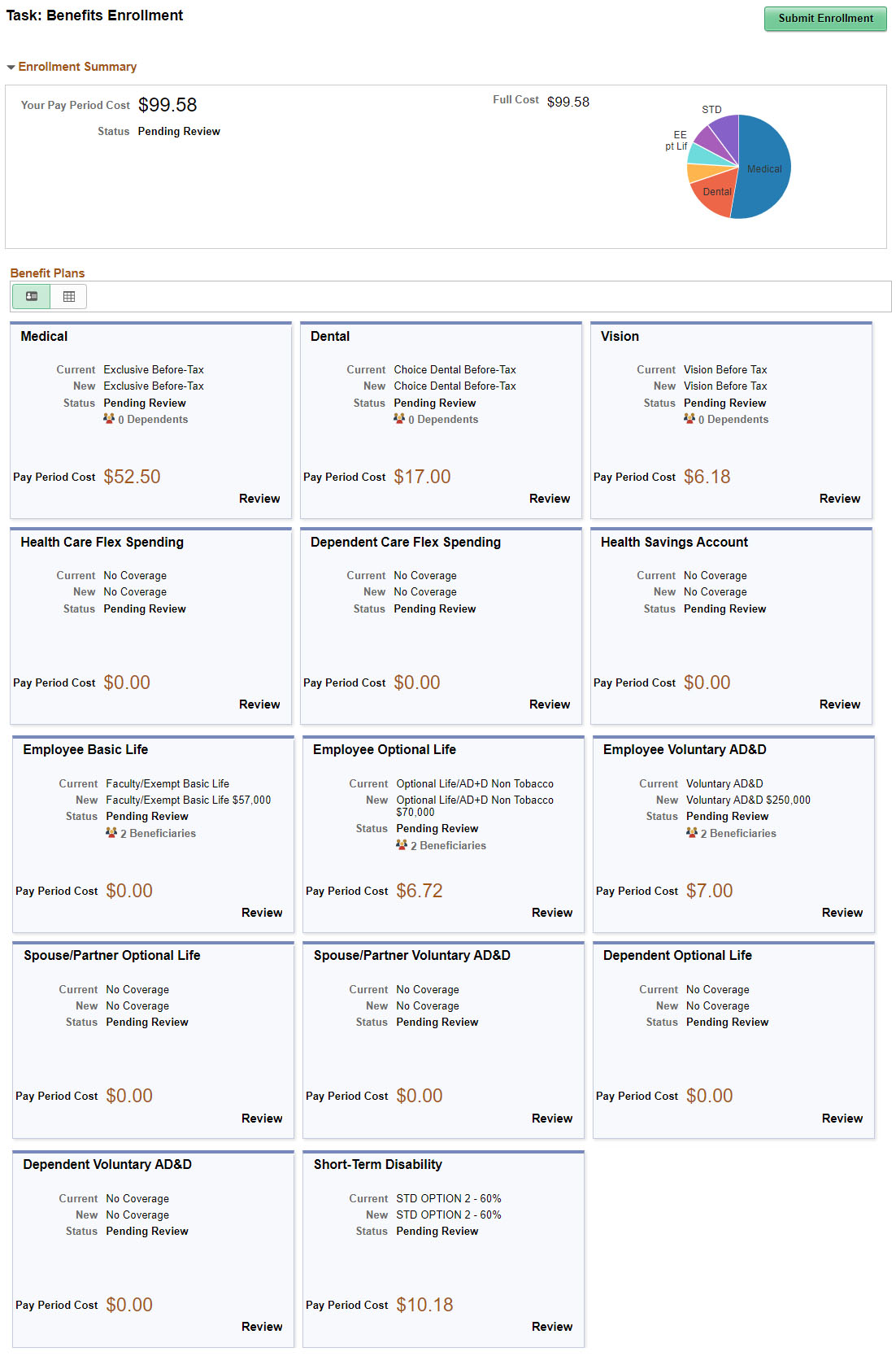Review the Health Savings Account plan
This screenshot has height=1365, width=896.
coord(840,704)
